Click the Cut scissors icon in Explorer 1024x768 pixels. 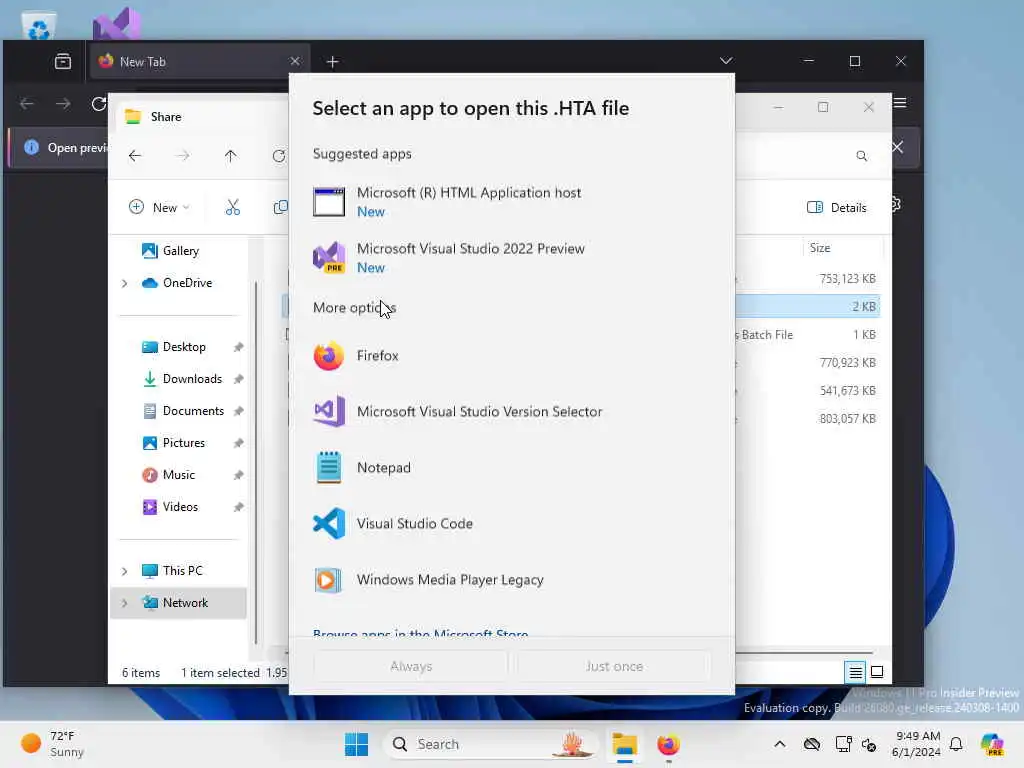(x=232, y=208)
